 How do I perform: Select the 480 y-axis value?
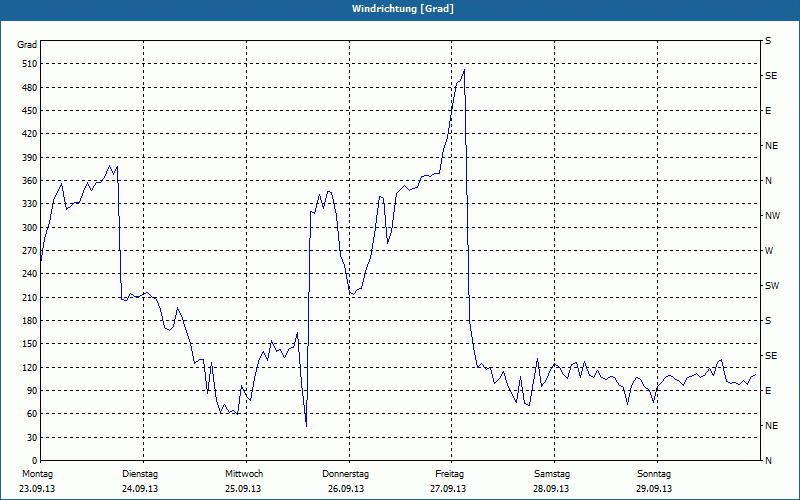pyautogui.click(x=30, y=88)
